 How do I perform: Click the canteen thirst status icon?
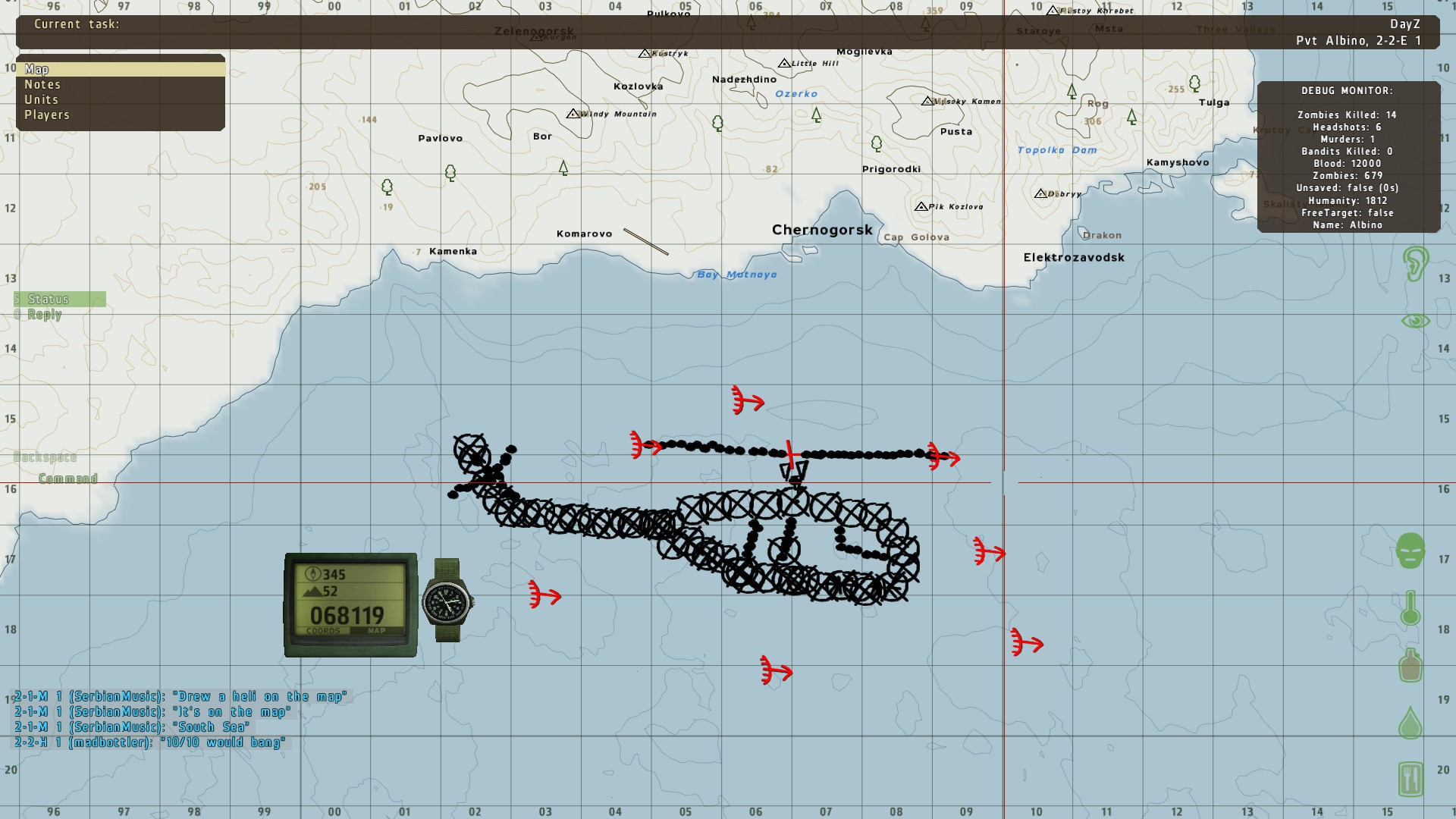(1410, 665)
